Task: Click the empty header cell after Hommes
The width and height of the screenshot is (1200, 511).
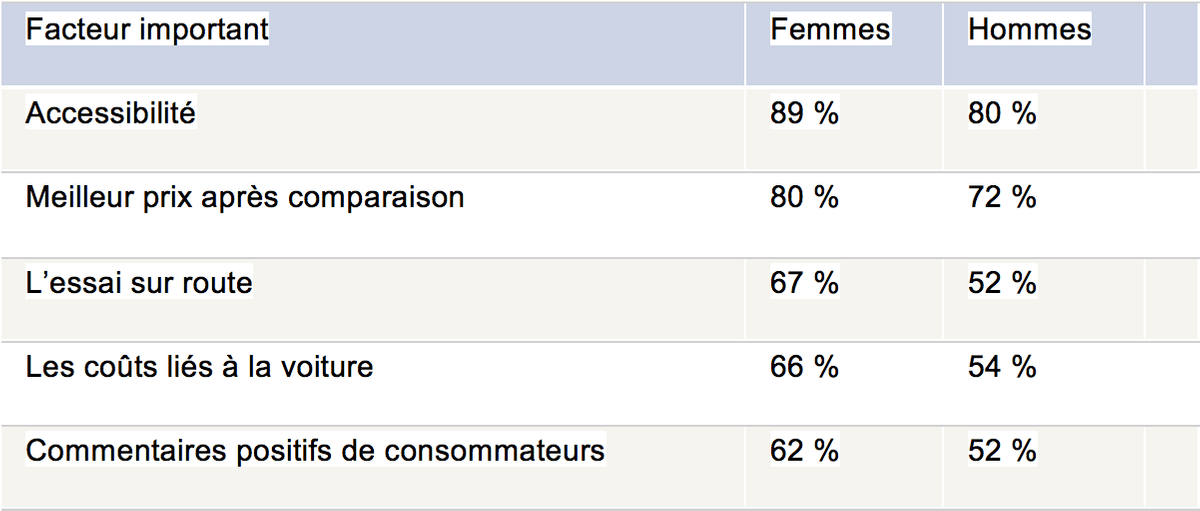Action: 1172,43
